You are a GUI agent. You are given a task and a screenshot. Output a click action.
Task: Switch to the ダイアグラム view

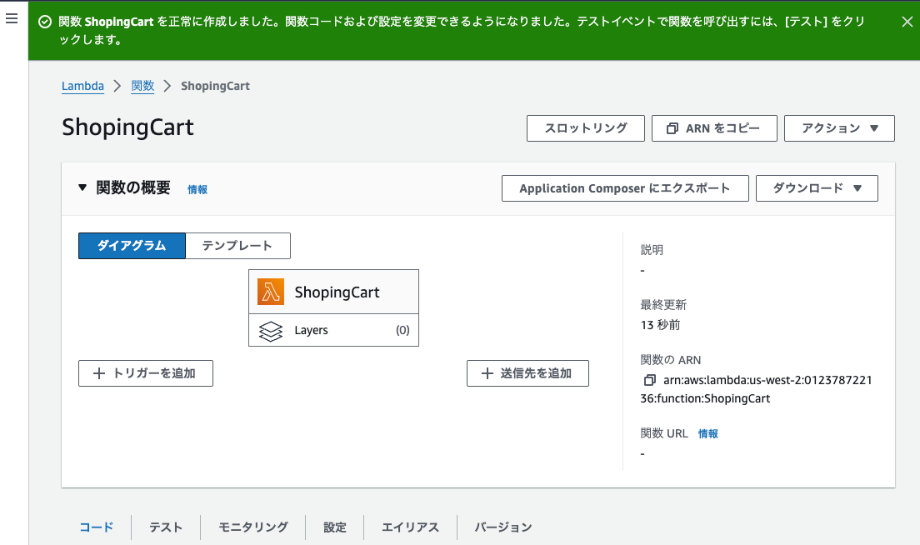pyautogui.click(x=132, y=246)
